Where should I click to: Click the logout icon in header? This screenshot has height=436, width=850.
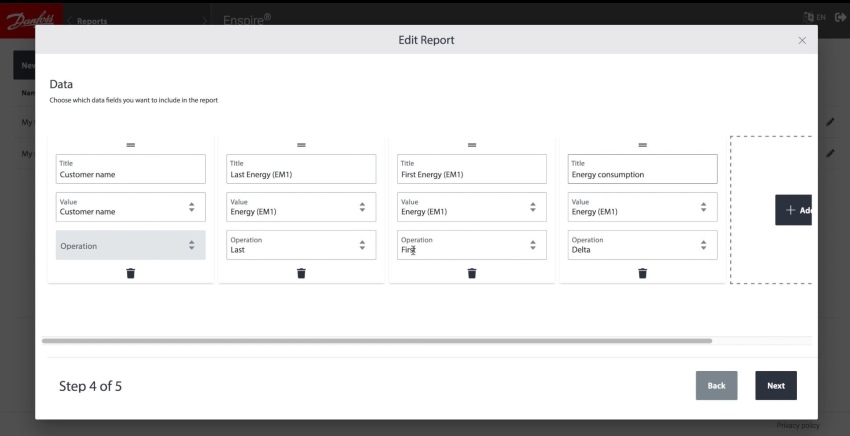click(840, 17)
